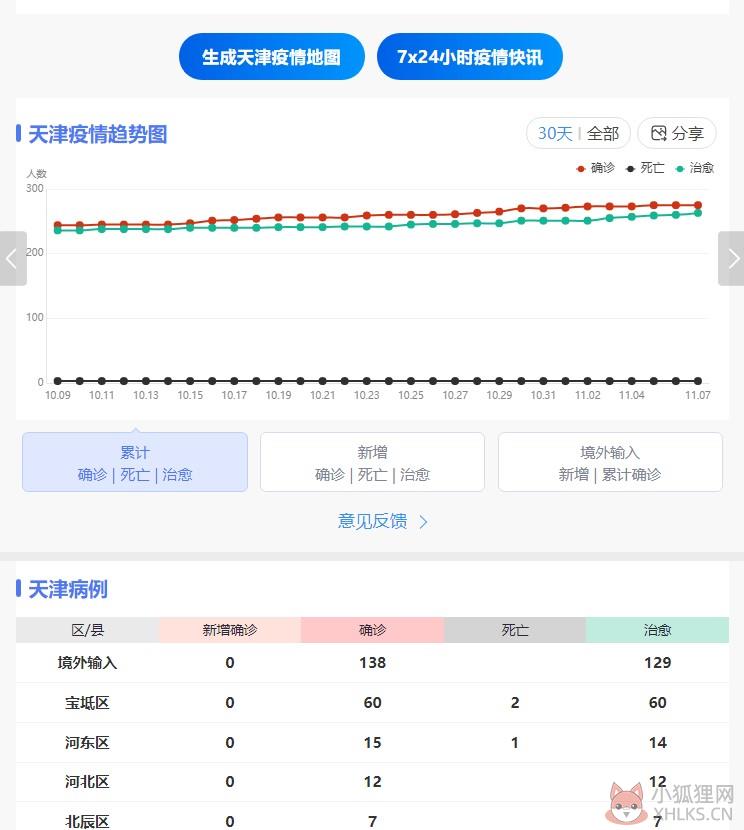The width and height of the screenshot is (744, 830).
Task: Click the 死亡 data point at 10.09
Action: (58, 381)
